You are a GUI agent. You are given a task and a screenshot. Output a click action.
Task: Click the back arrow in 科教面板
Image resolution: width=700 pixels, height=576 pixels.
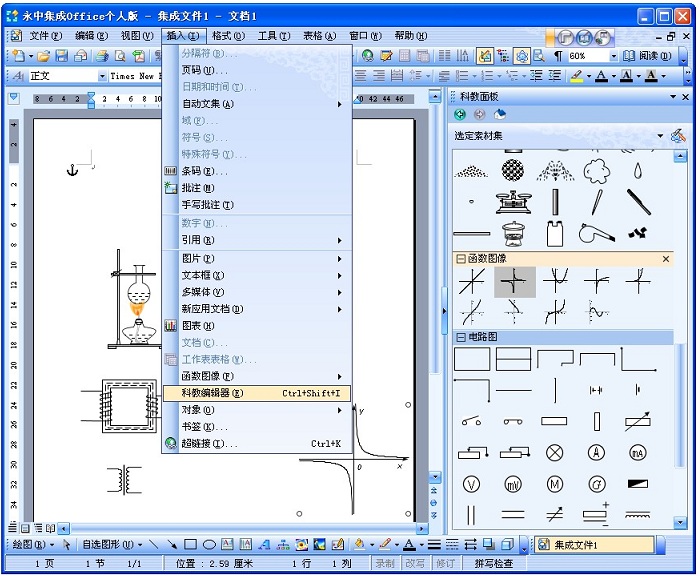click(x=460, y=115)
